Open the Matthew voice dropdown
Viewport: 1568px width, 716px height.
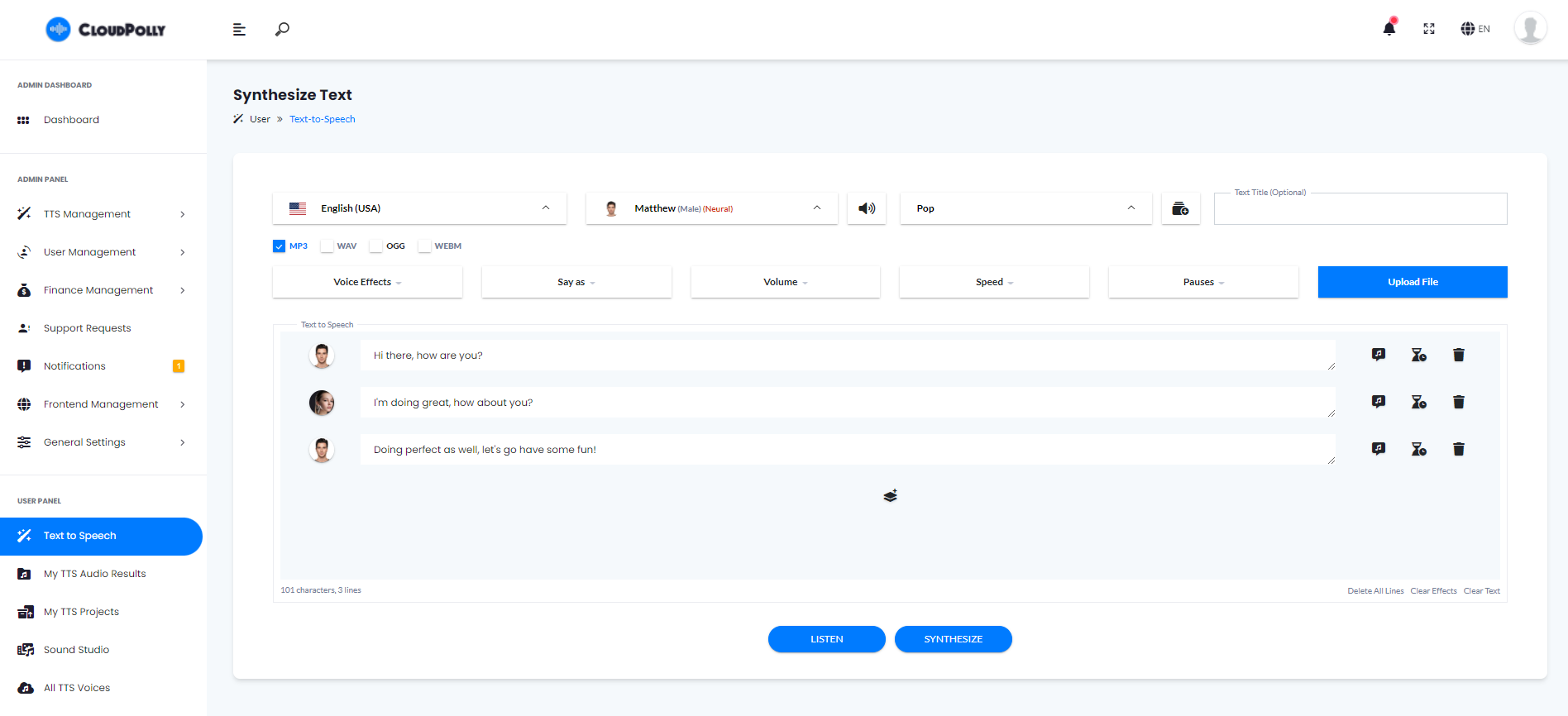[711, 208]
